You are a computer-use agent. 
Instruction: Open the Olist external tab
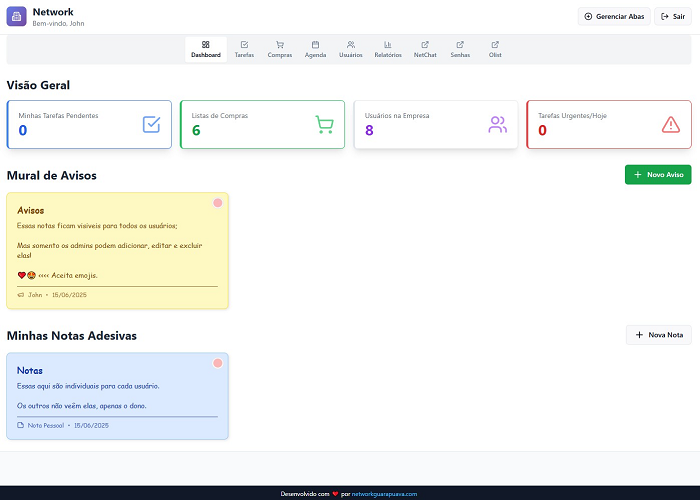(495, 49)
